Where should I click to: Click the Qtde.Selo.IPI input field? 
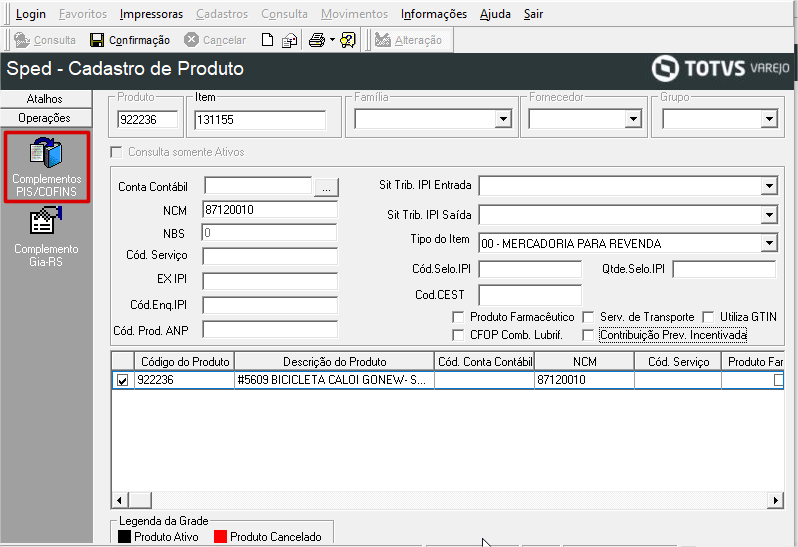724,269
